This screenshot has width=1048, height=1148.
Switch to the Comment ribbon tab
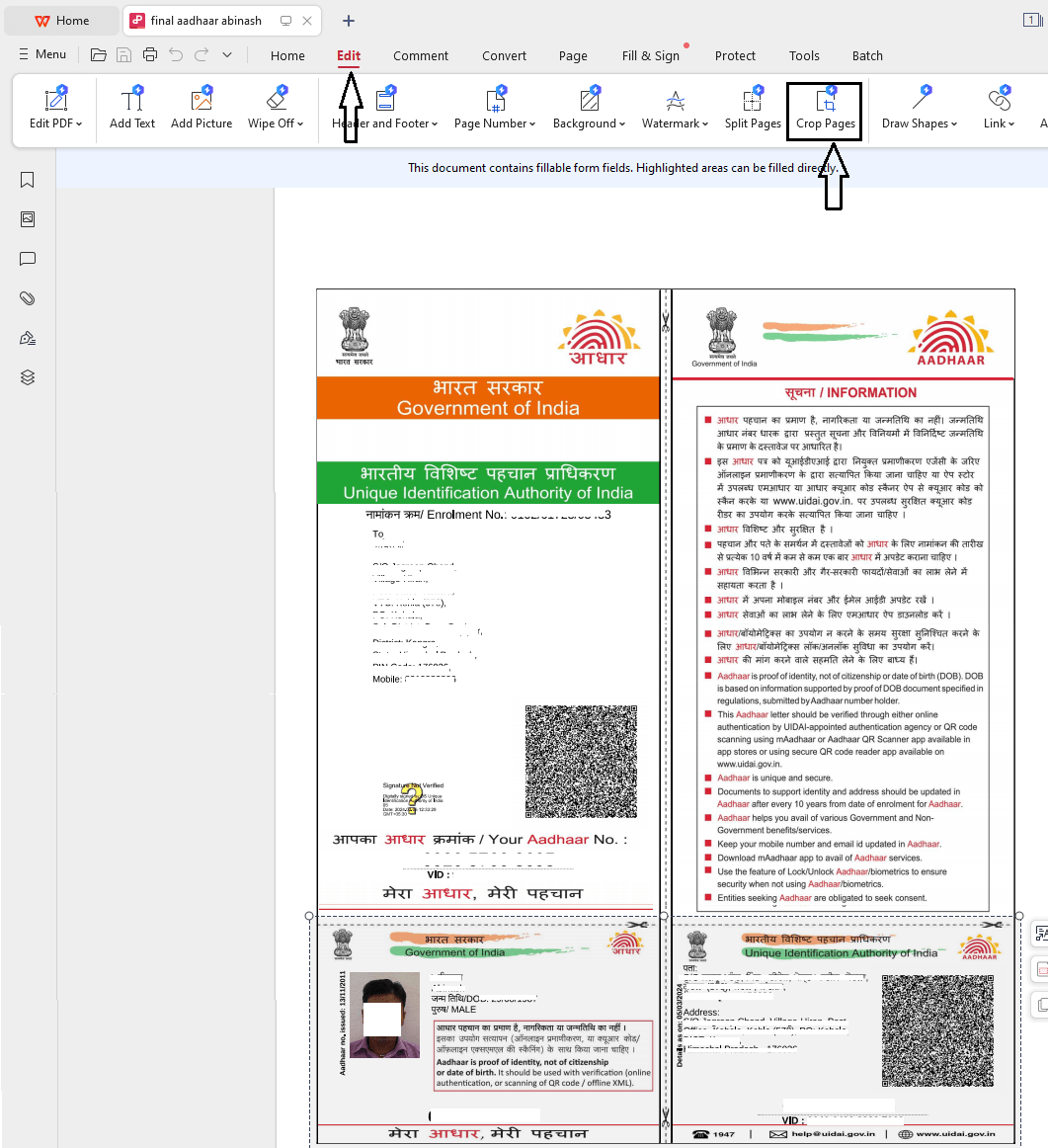pyautogui.click(x=421, y=55)
